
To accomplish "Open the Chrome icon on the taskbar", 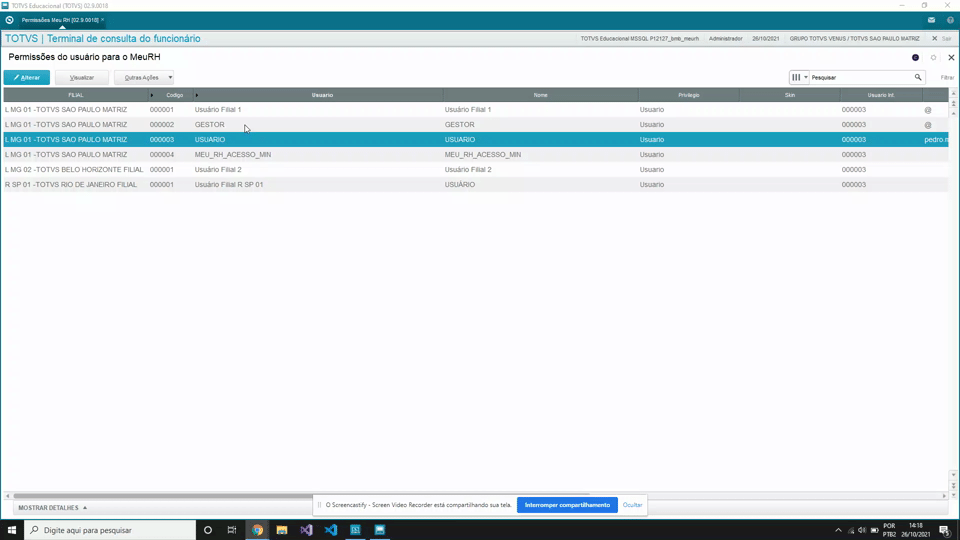I will pos(257,530).
